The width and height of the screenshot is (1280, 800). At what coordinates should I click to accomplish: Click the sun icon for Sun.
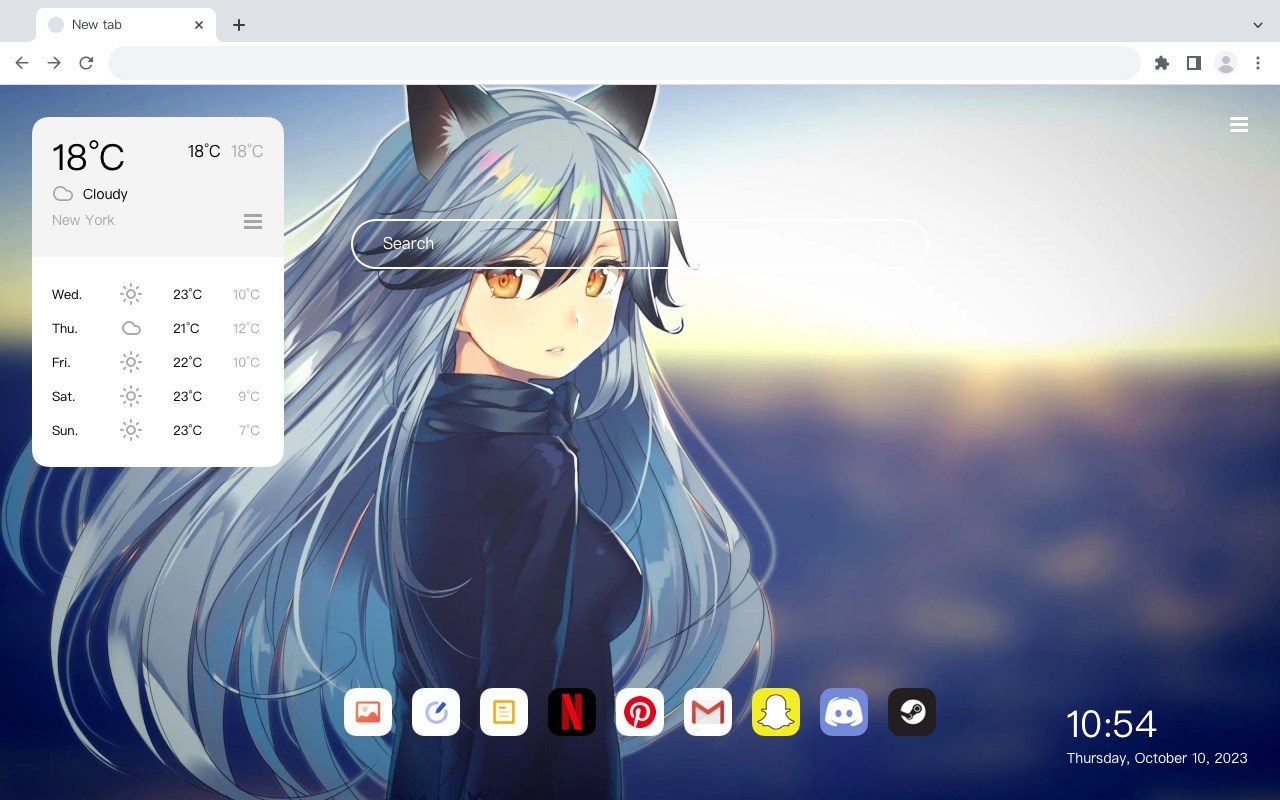pyautogui.click(x=131, y=430)
